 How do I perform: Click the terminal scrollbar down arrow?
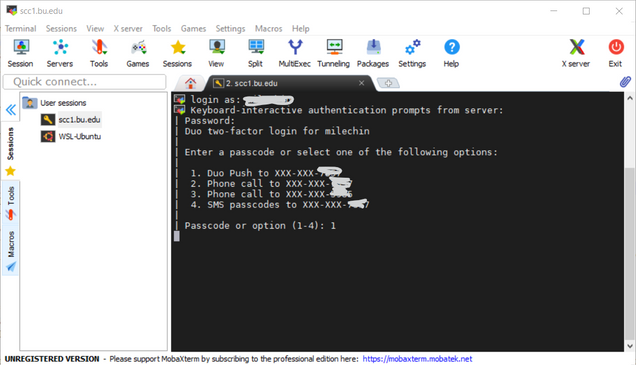(x=630, y=346)
